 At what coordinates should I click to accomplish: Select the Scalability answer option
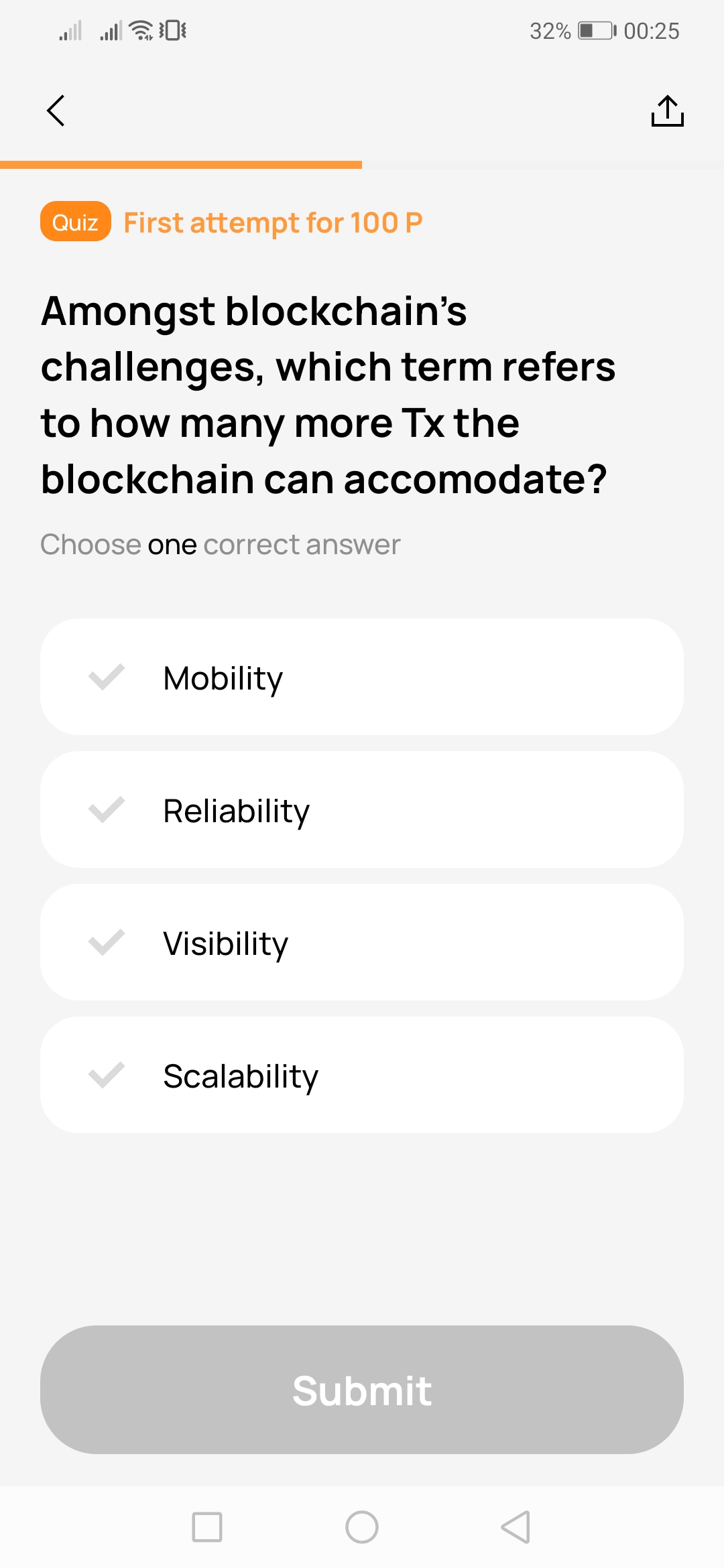tap(362, 1075)
